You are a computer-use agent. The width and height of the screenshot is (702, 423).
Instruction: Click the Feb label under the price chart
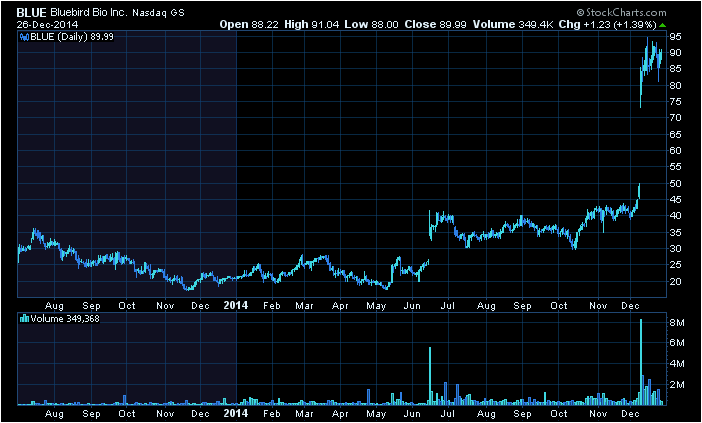point(272,306)
